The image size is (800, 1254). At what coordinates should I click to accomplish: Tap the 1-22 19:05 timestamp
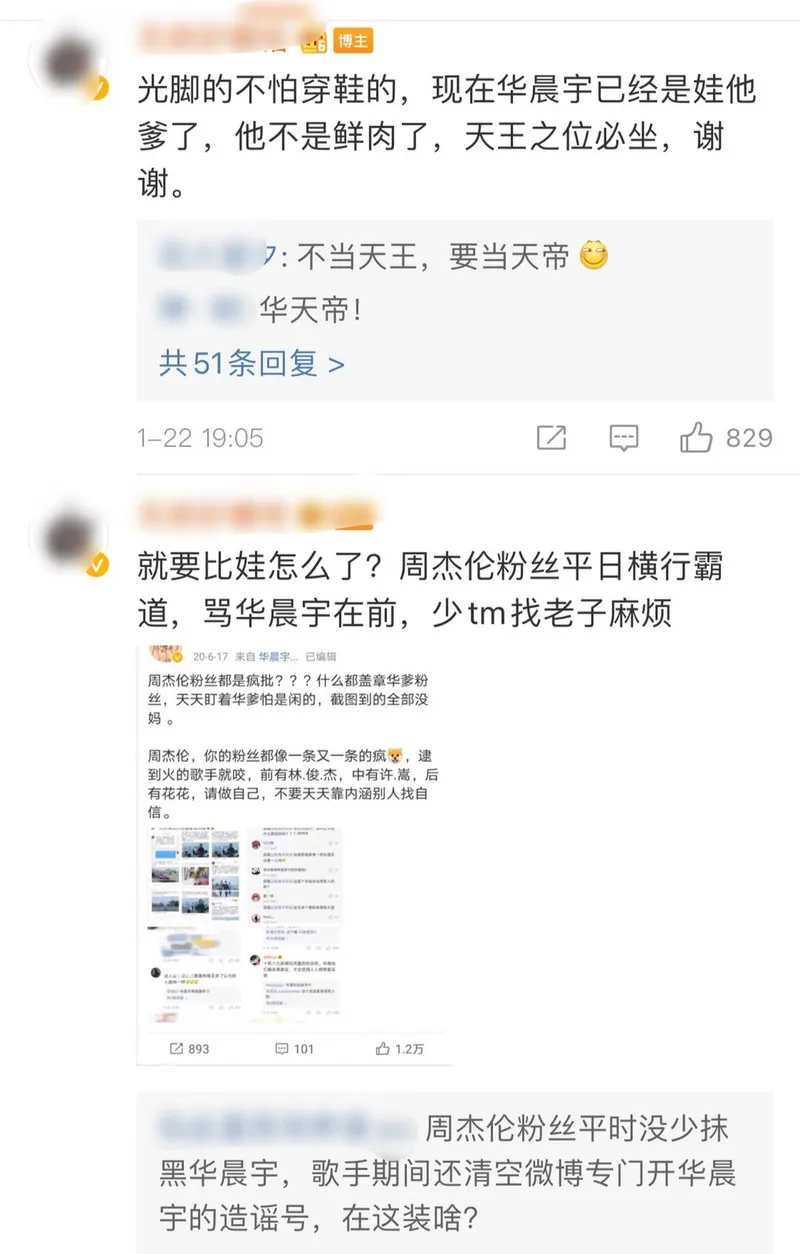coord(200,438)
